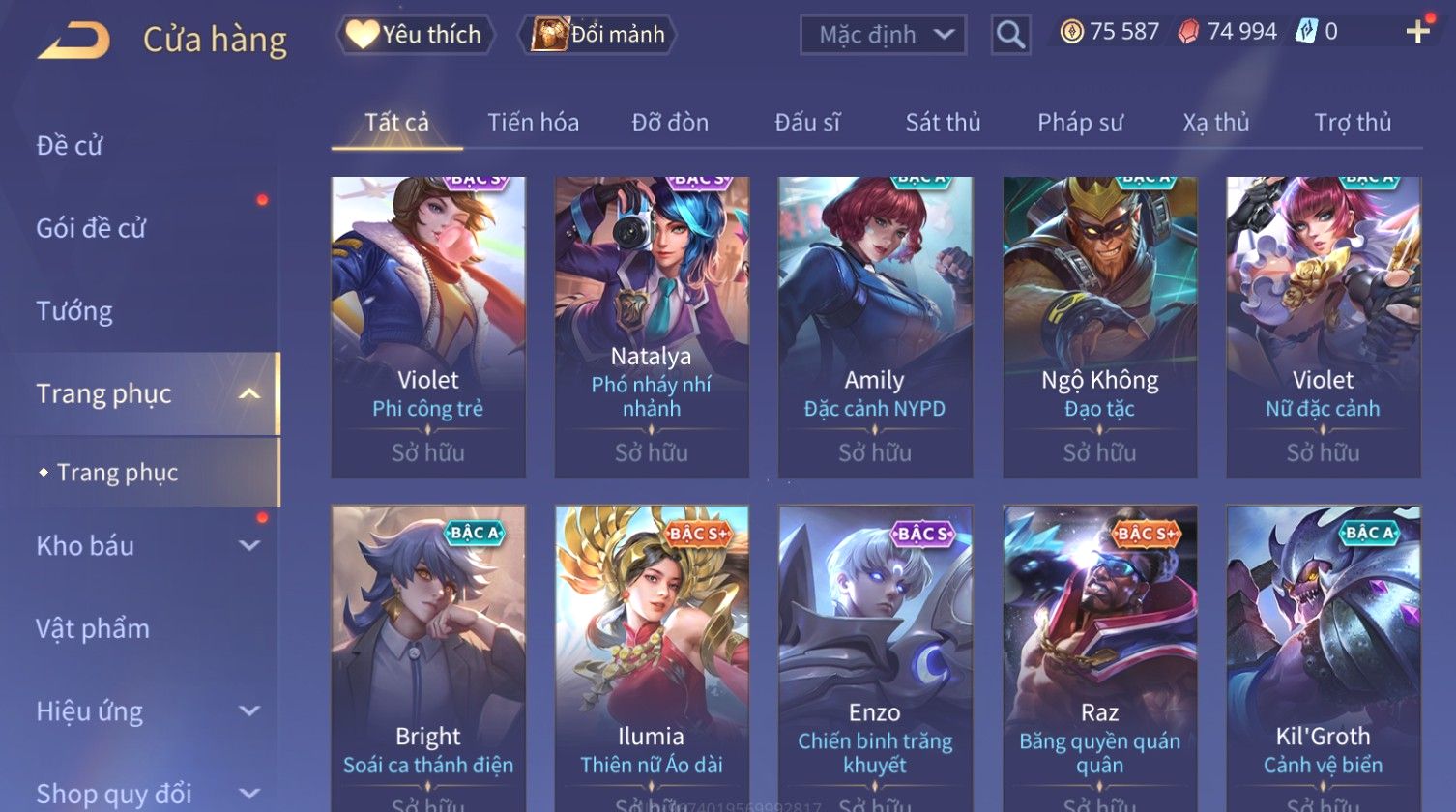Expand the Kho báu sidebar section

pyautogui.click(x=249, y=545)
